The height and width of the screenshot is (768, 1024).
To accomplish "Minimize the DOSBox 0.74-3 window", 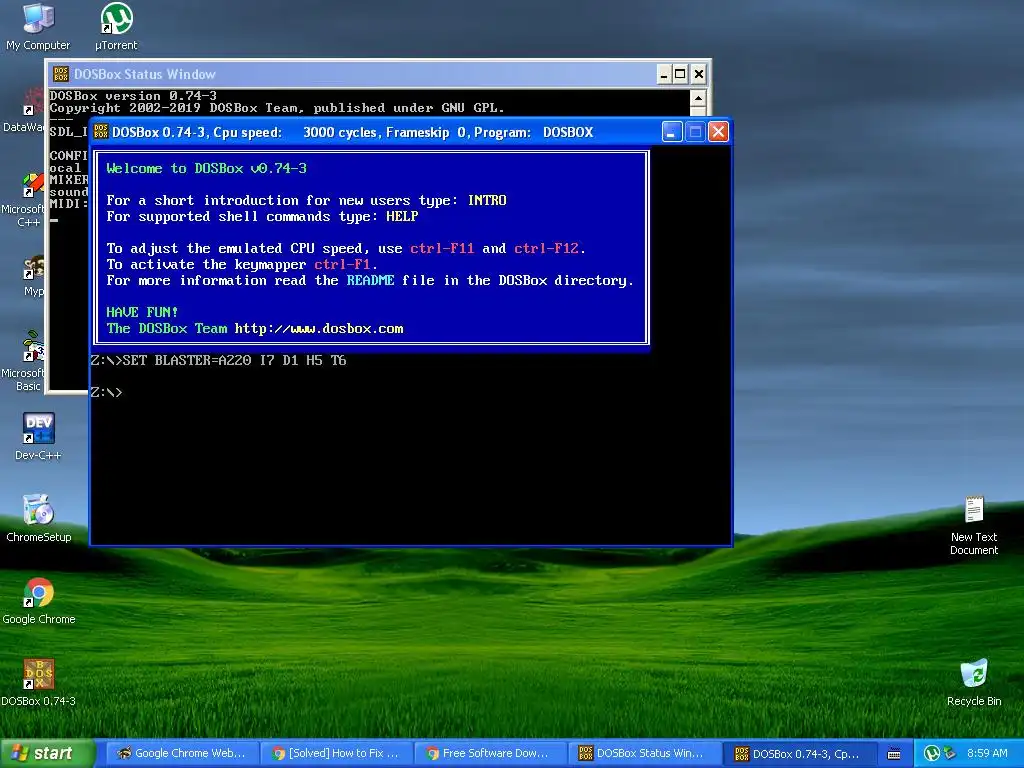I will click(x=672, y=132).
